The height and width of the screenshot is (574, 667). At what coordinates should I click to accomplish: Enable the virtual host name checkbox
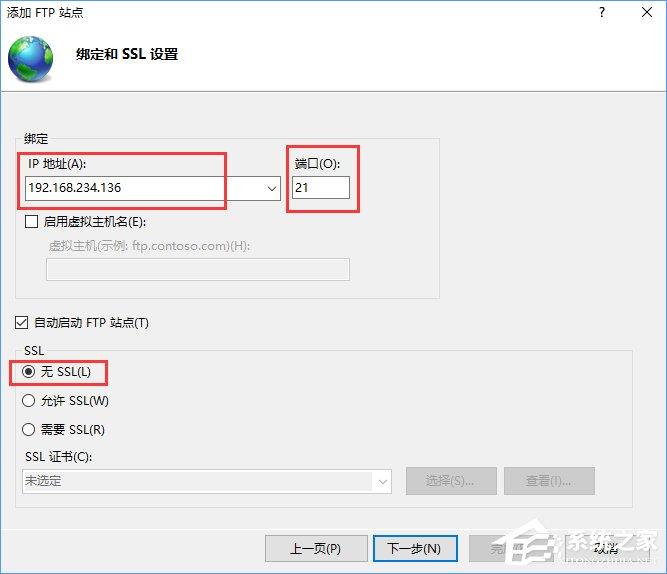click(x=31, y=222)
